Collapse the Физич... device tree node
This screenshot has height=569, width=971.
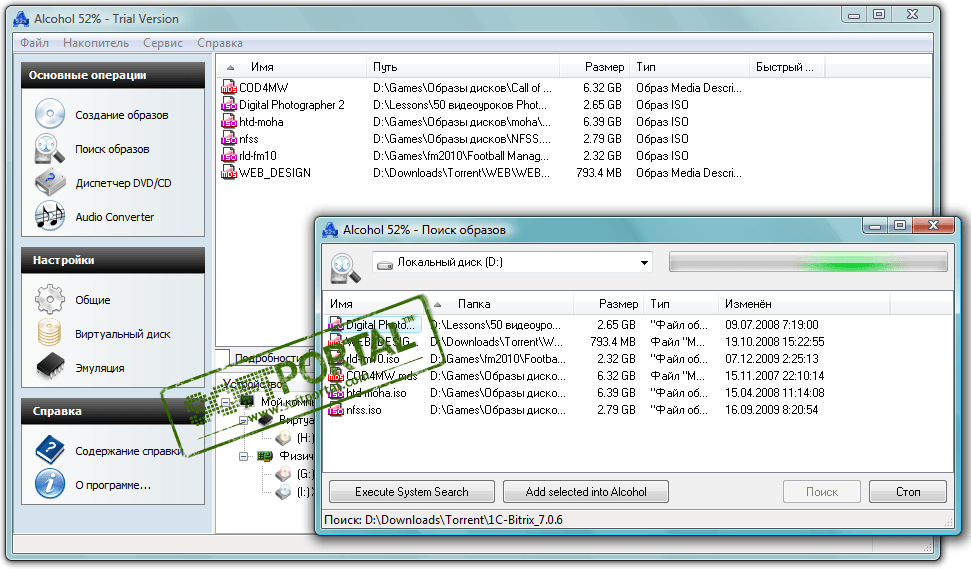(244, 456)
